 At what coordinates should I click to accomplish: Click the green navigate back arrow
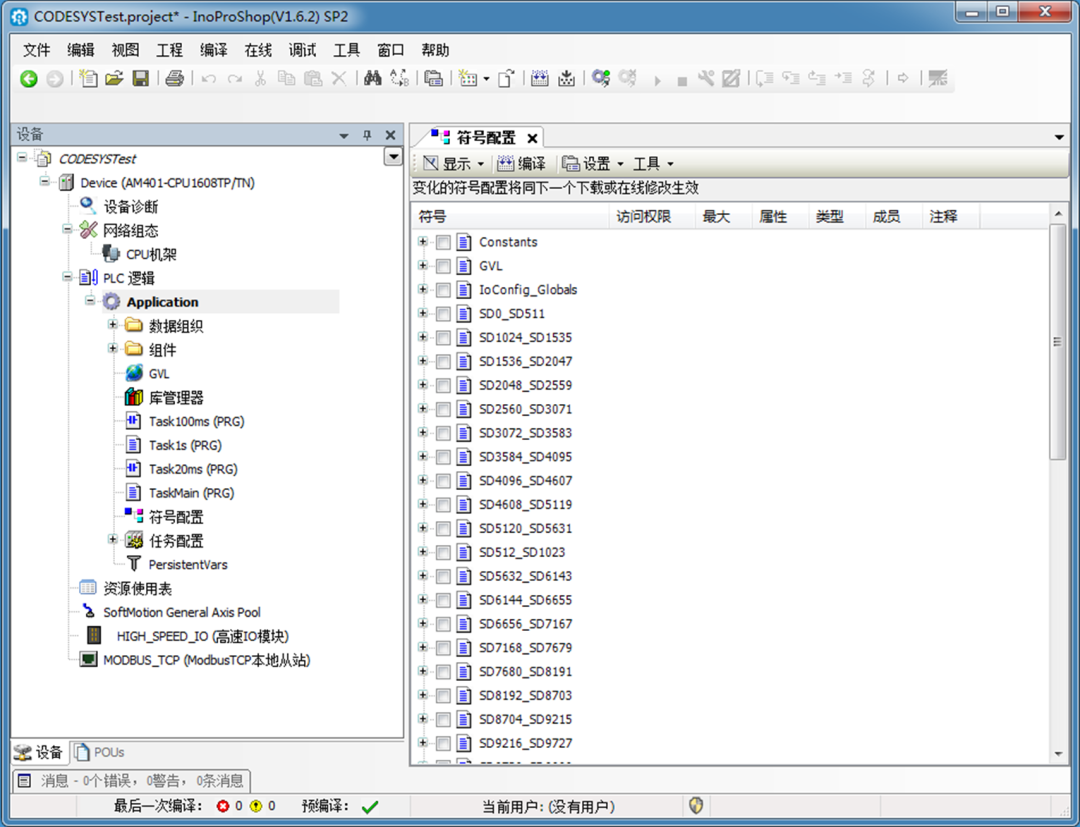click(x=29, y=79)
